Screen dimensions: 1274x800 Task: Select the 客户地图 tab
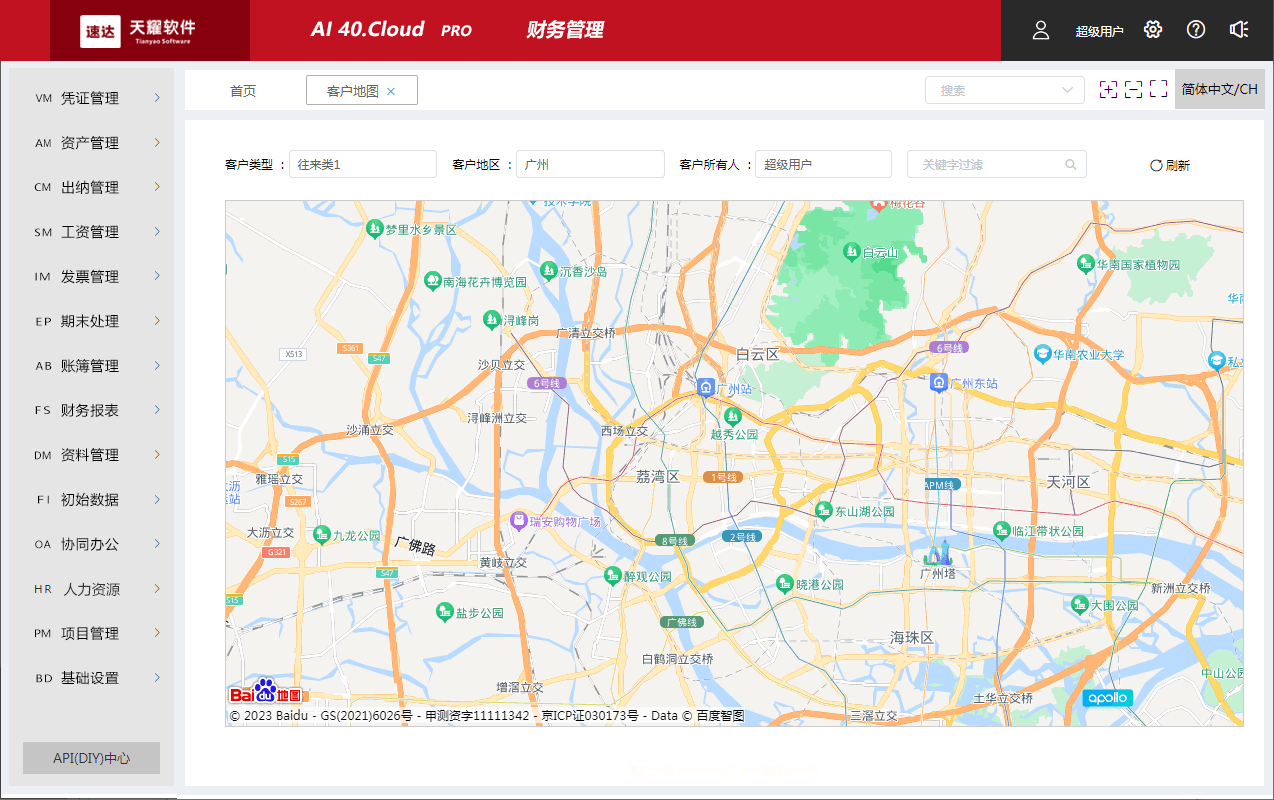pos(353,89)
